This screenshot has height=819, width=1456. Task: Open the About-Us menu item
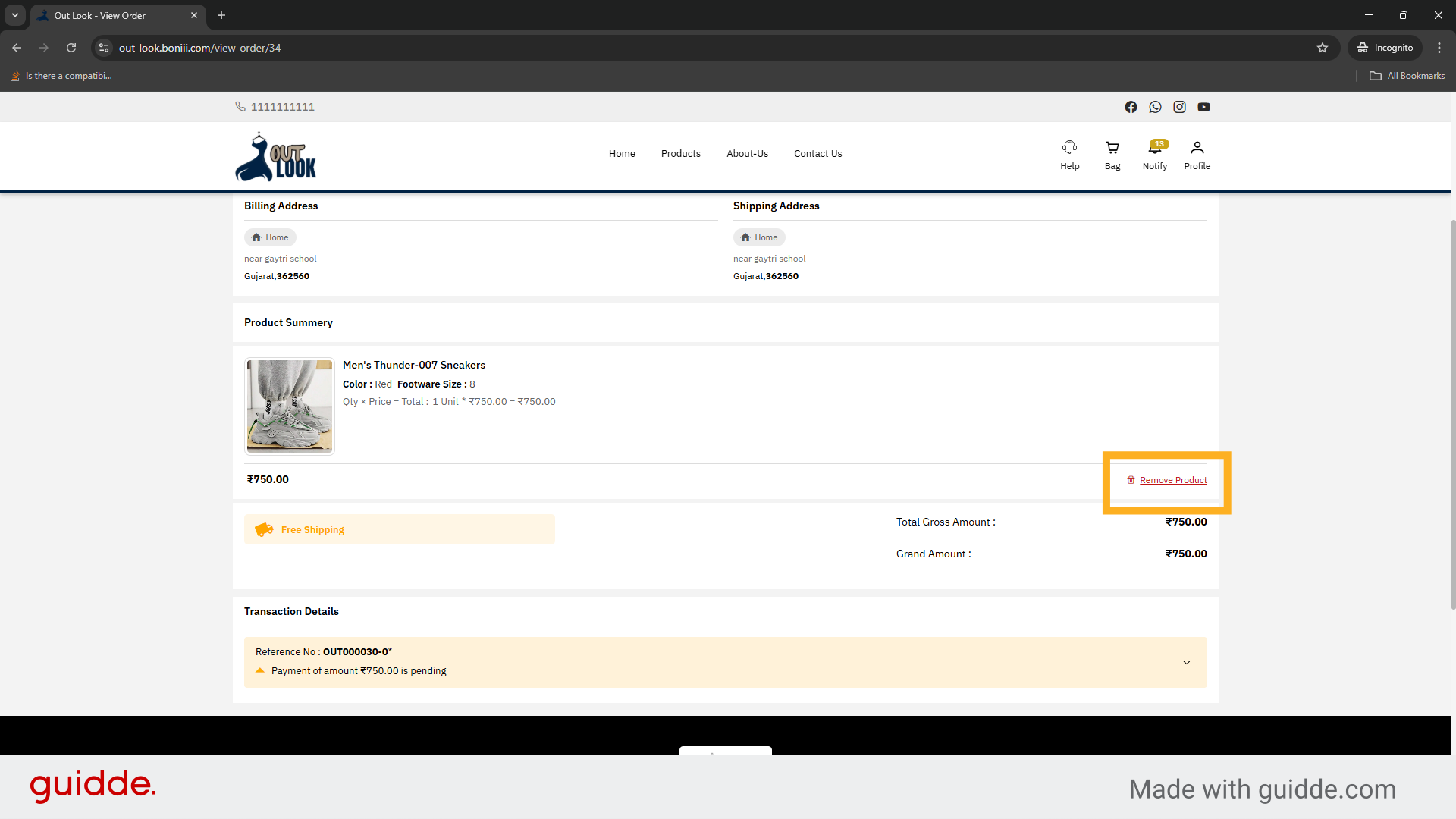click(x=747, y=154)
